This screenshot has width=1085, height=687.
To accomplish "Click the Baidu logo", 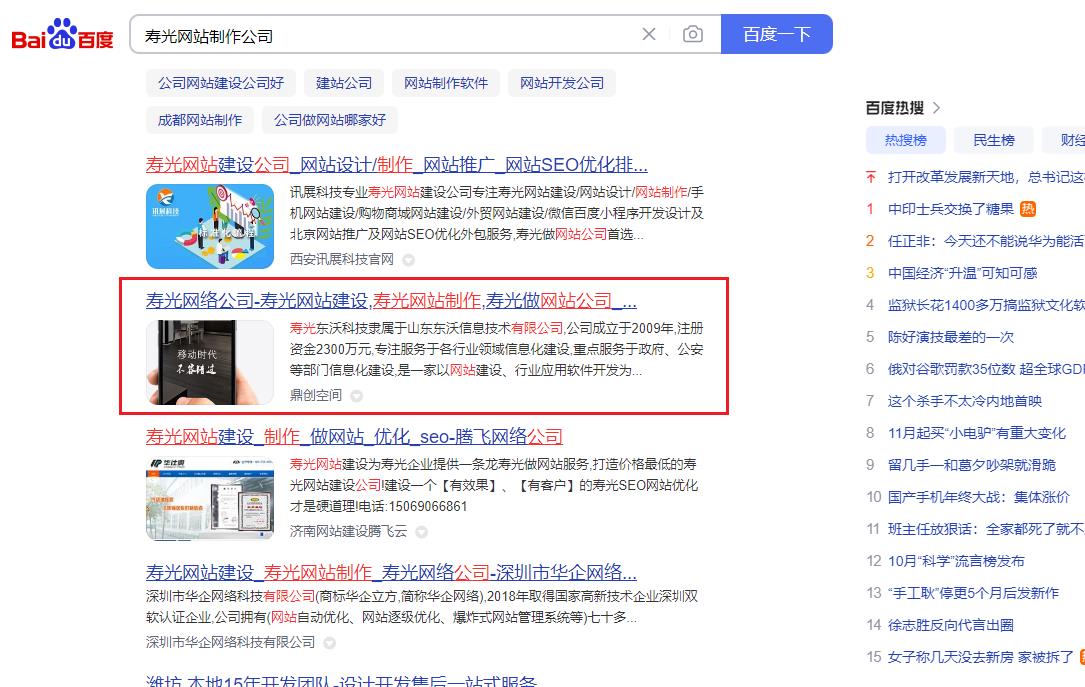I will (62, 35).
